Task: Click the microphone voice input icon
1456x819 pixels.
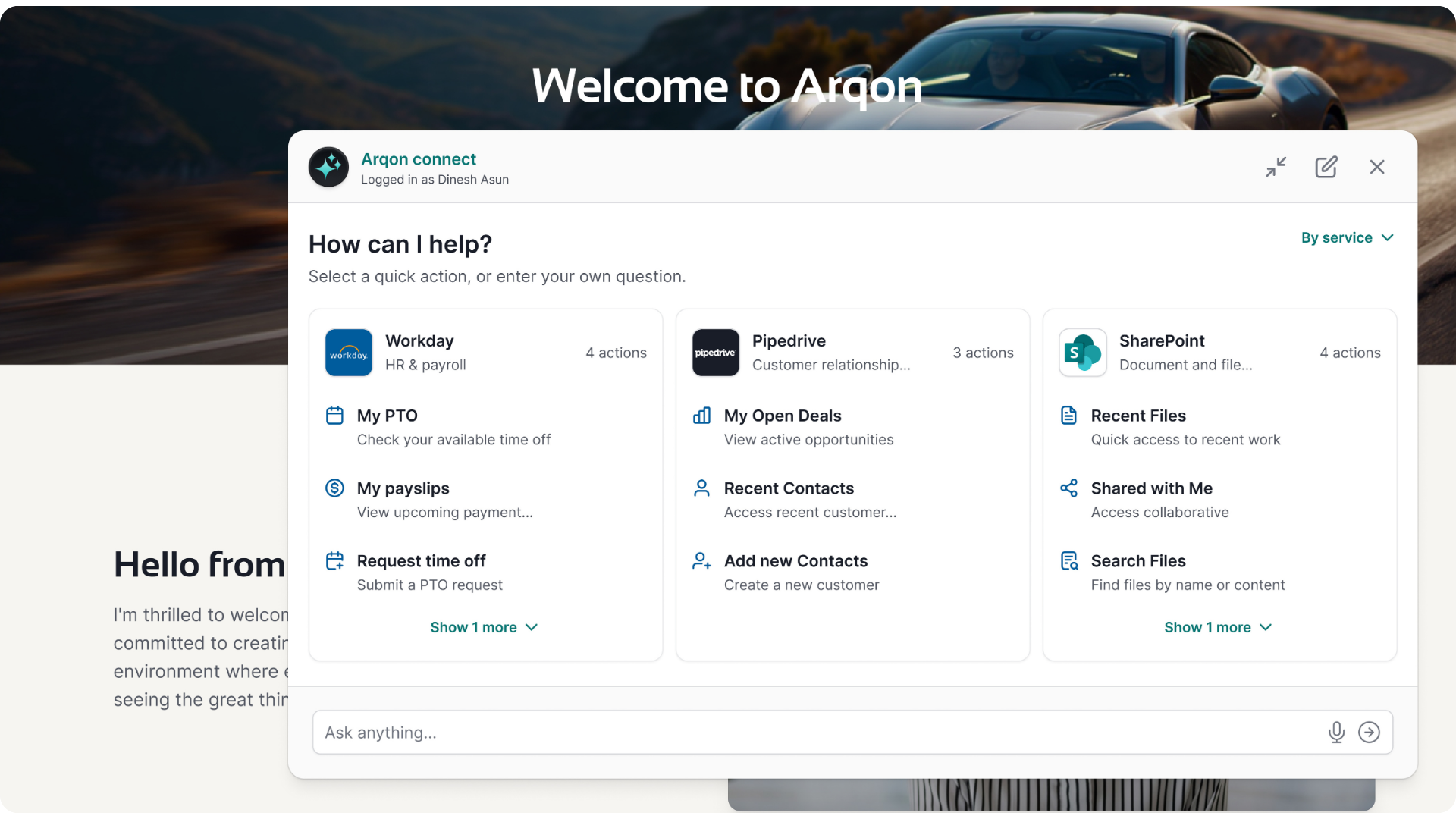Action: (1336, 732)
